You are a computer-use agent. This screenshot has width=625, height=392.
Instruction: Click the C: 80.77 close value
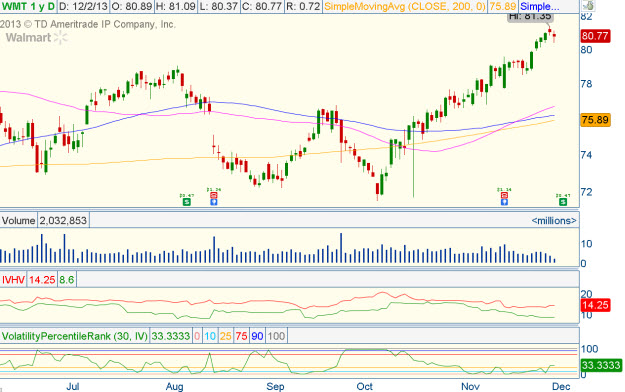(262, 6)
